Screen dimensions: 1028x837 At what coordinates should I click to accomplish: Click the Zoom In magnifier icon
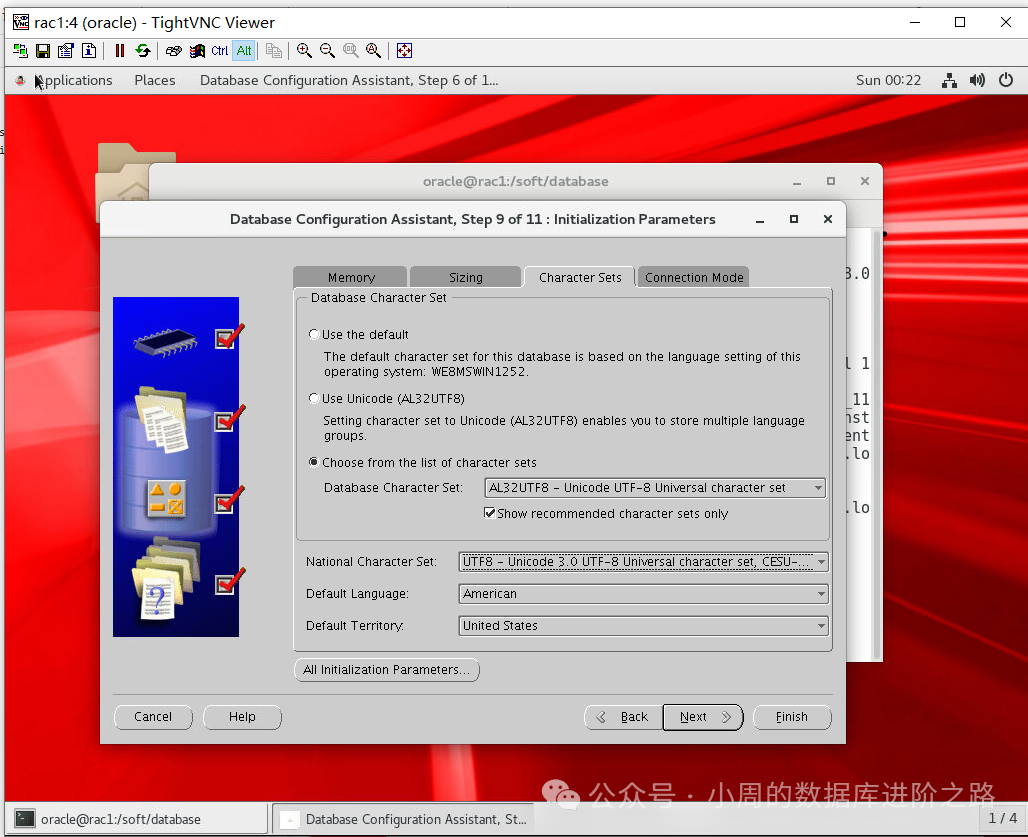point(304,50)
